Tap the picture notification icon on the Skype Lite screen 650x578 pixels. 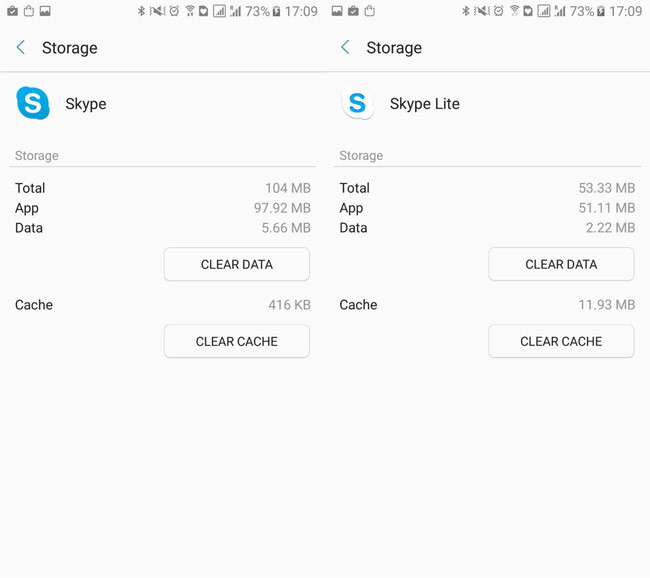coord(337,11)
